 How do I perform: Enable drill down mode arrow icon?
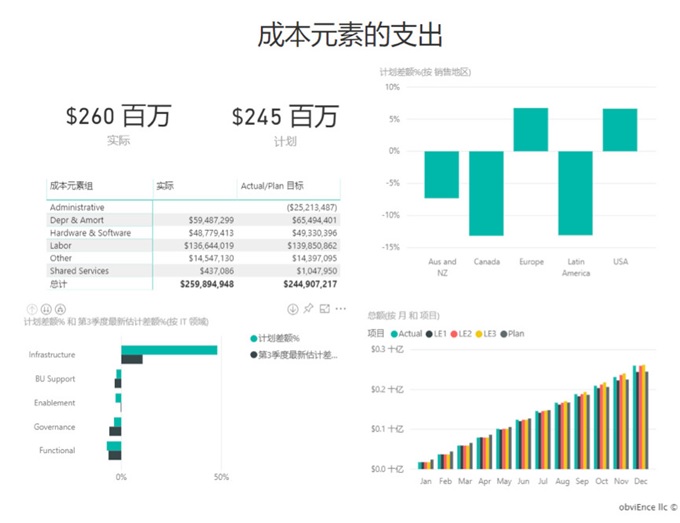click(292, 308)
